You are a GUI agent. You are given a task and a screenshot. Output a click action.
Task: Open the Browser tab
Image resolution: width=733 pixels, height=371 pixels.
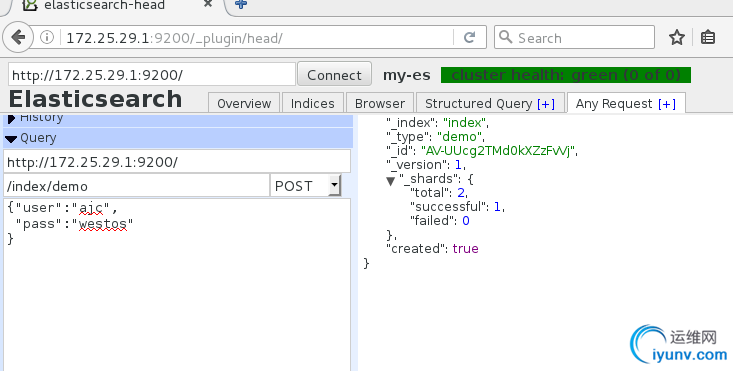click(x=380, y=103)
